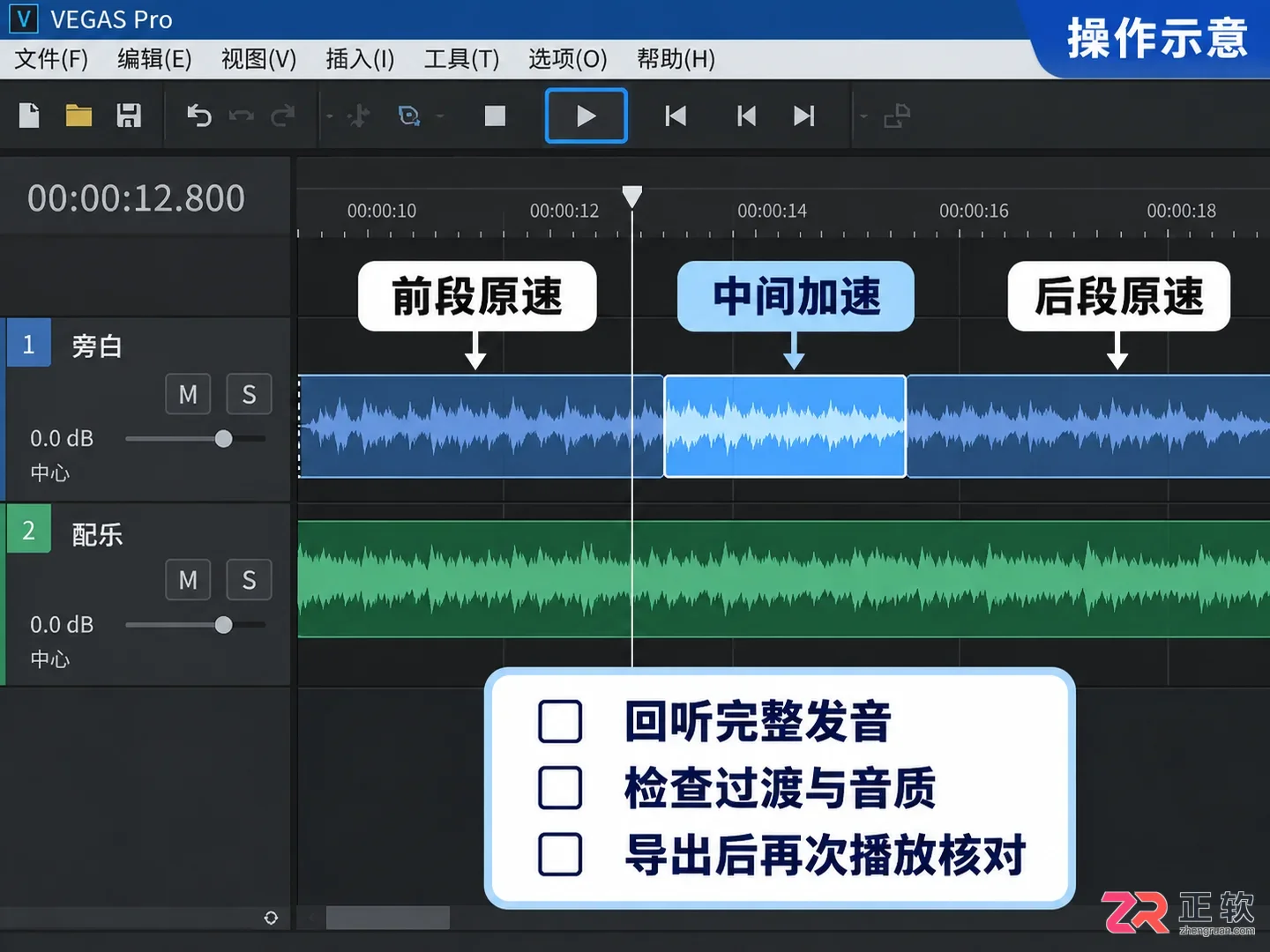Start playback with the highlighted Play button

[586, 115]
